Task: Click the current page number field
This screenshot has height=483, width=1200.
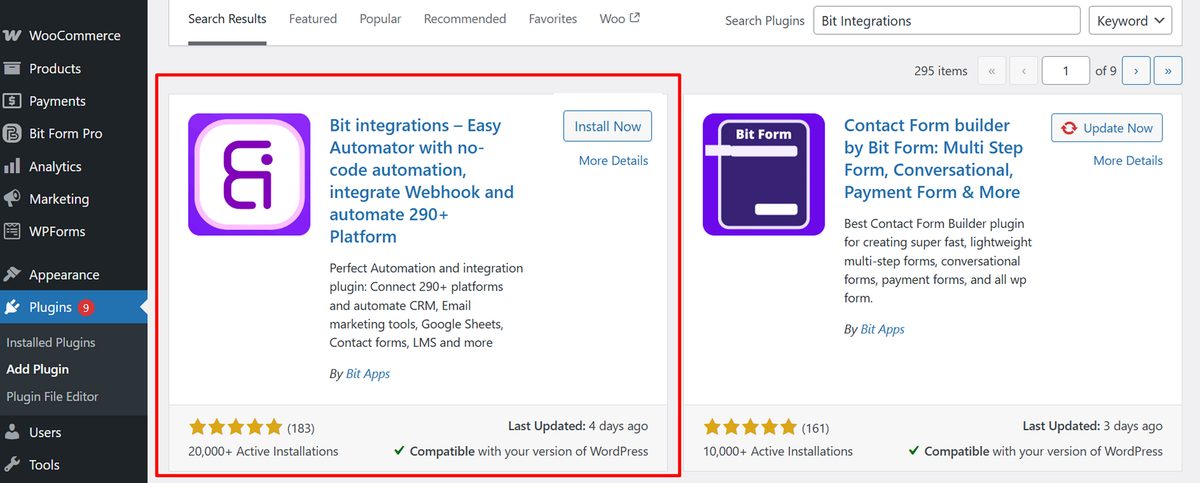Action: [1066, 71]
